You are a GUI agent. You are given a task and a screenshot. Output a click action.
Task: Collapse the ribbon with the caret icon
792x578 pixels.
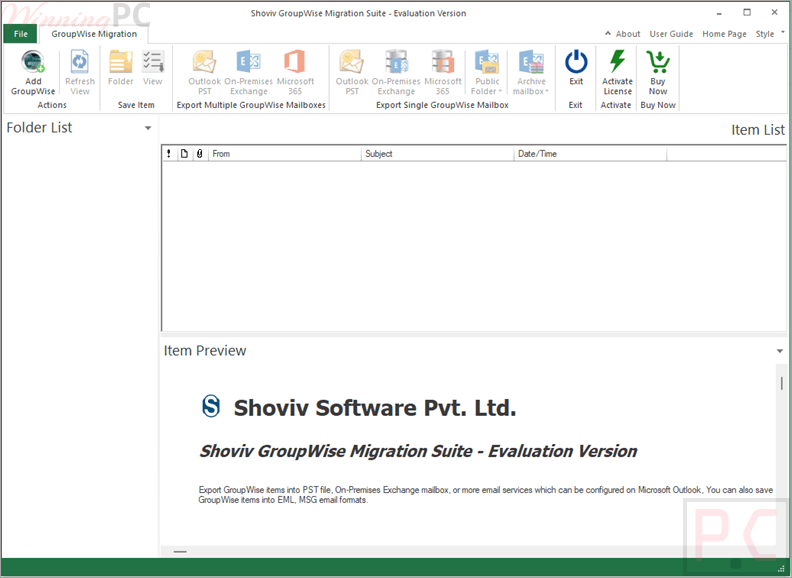[608, 33]
